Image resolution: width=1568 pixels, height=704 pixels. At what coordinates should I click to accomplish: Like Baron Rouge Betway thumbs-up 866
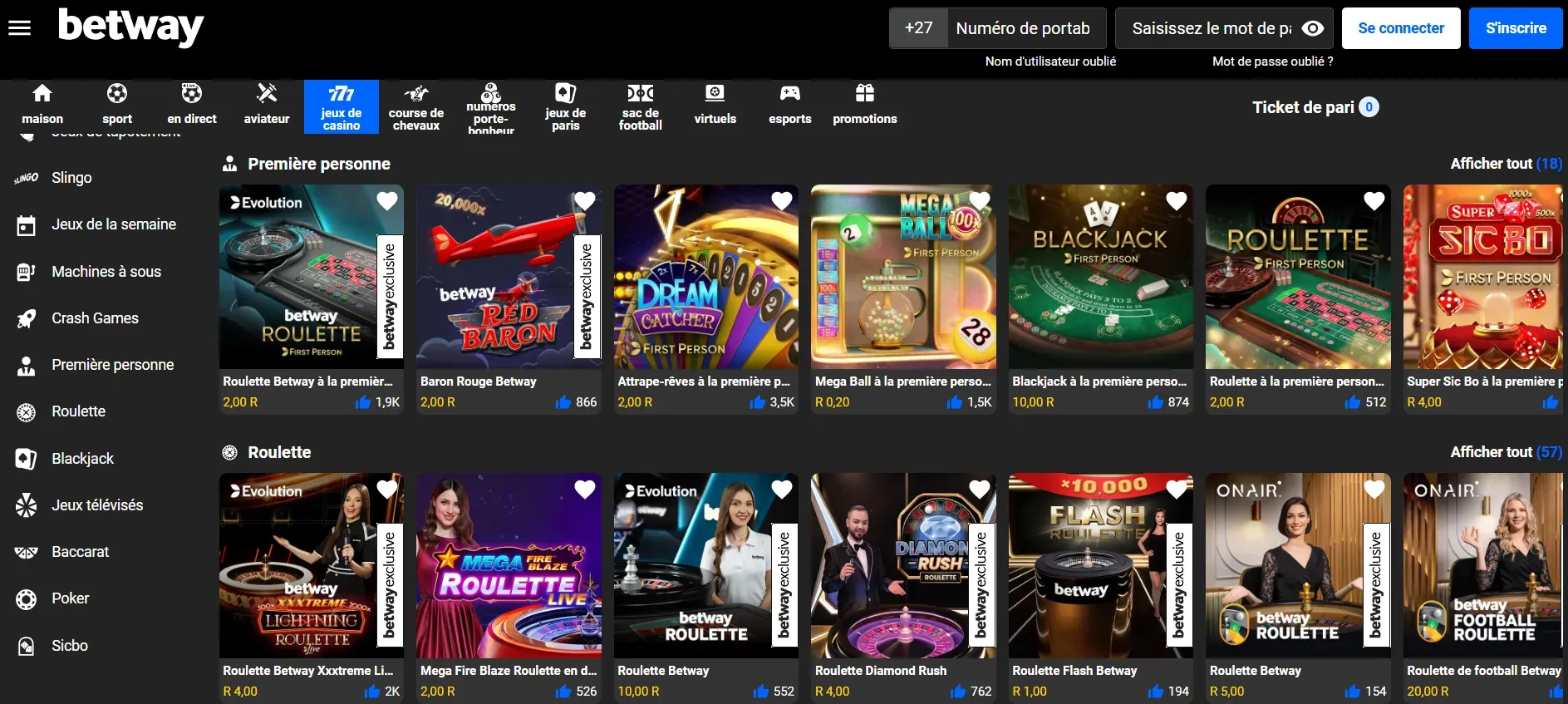(563, 402)
